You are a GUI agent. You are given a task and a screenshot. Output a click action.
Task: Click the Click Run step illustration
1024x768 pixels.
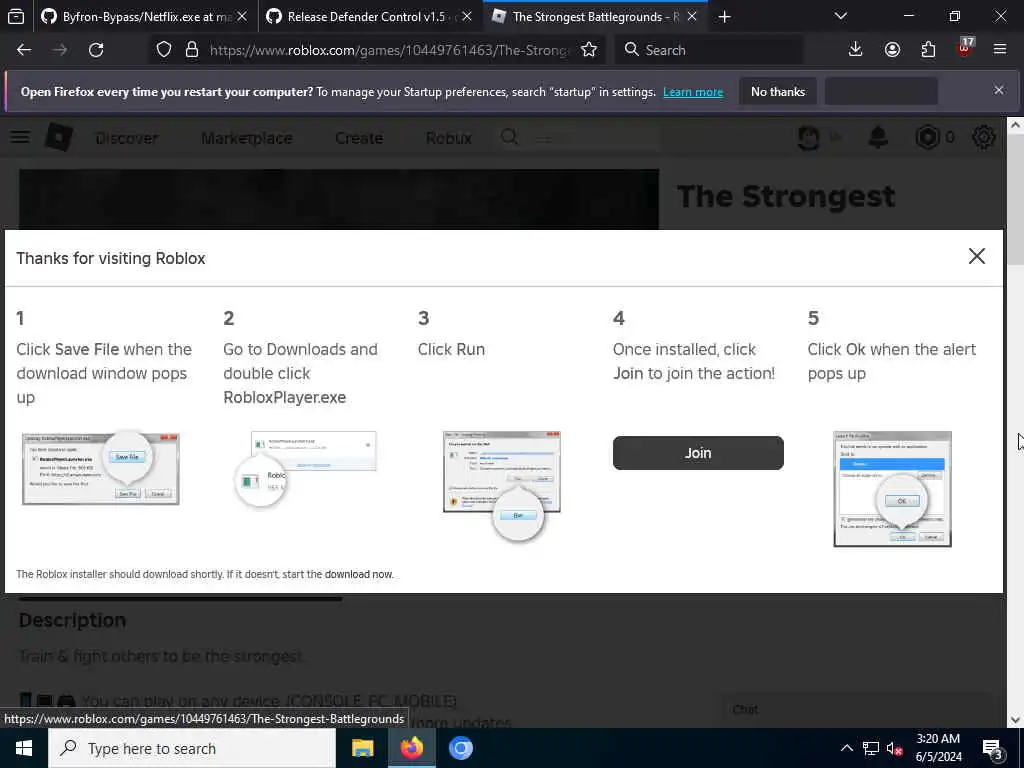point(502,486)
